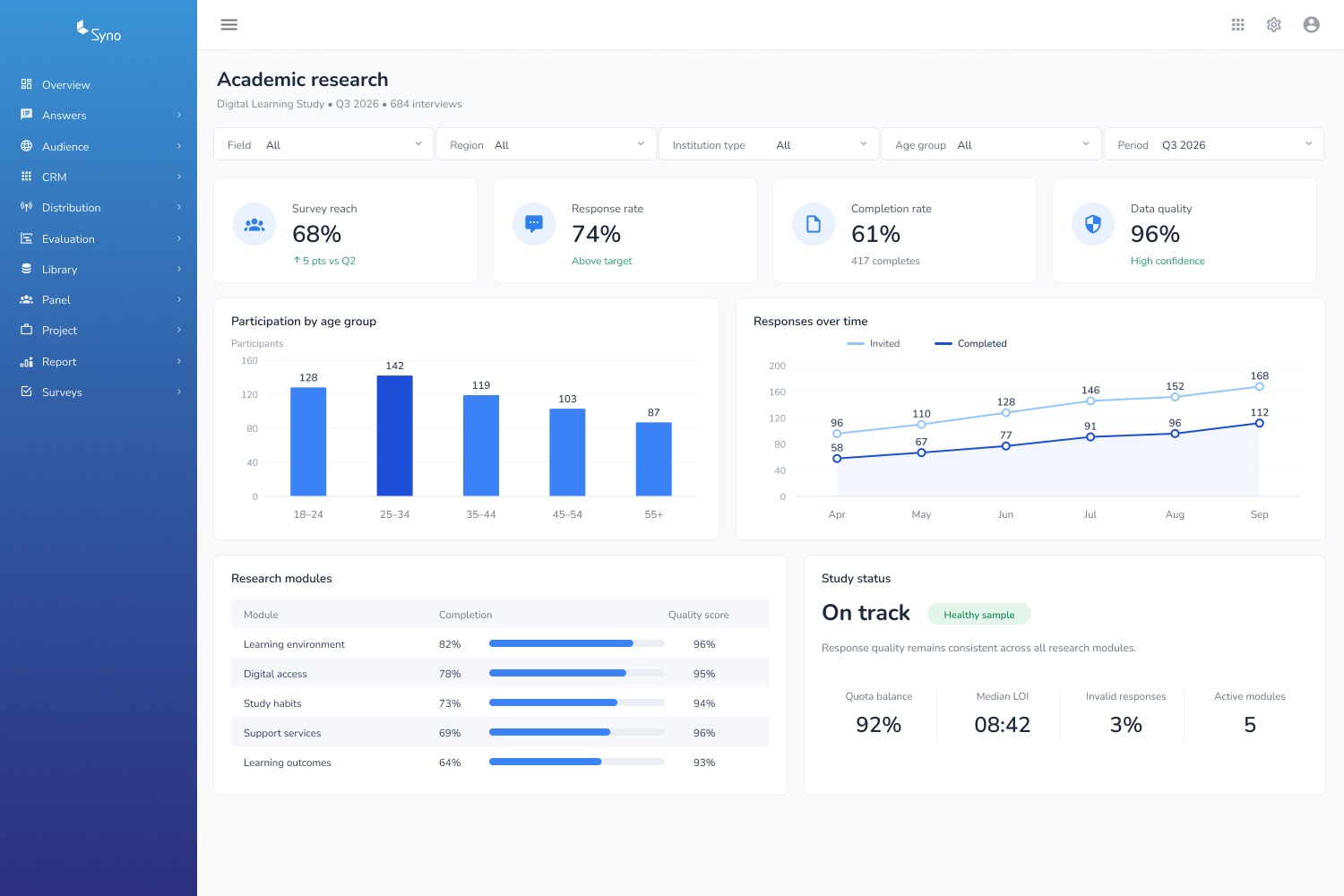Open the hamburger menu icon
1344x896 pixels.
pyautogui.click(x=229, y=25)
